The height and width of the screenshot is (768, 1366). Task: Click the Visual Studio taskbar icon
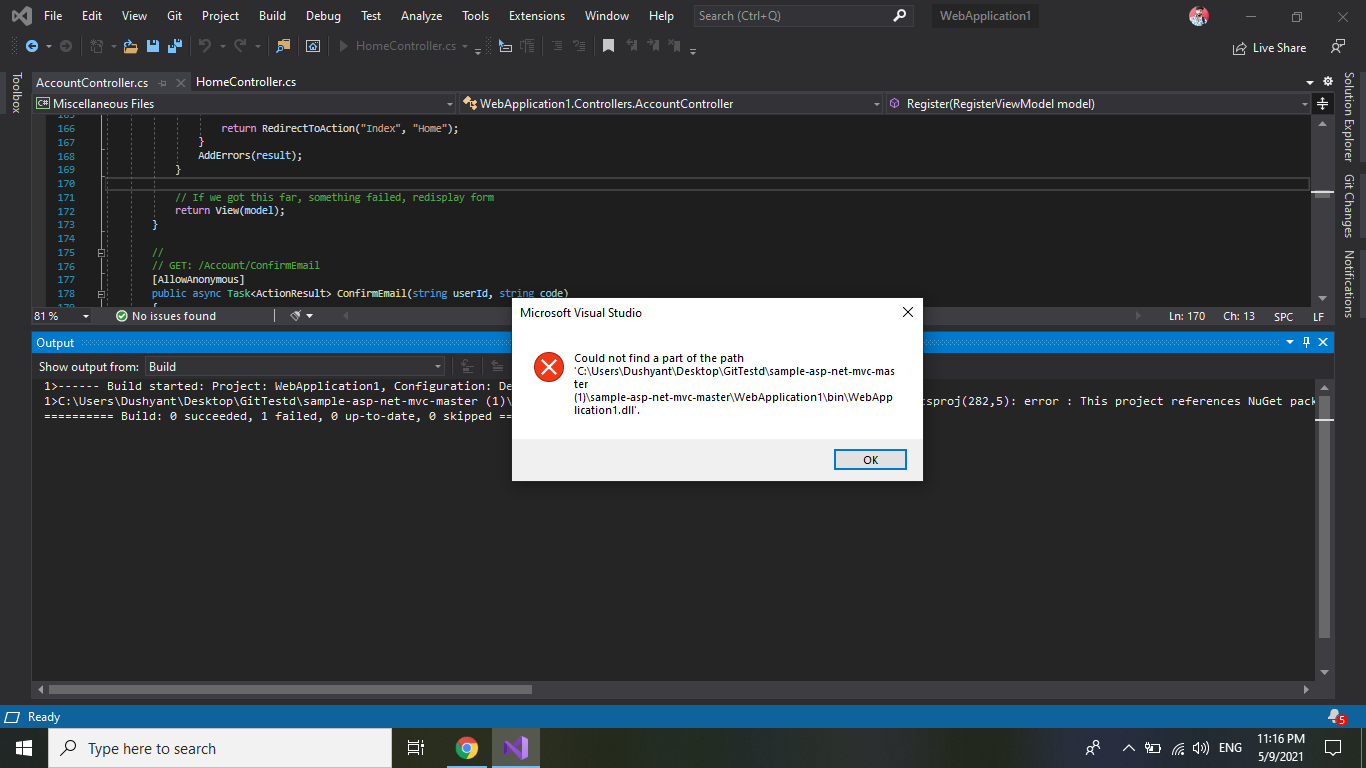516,748
